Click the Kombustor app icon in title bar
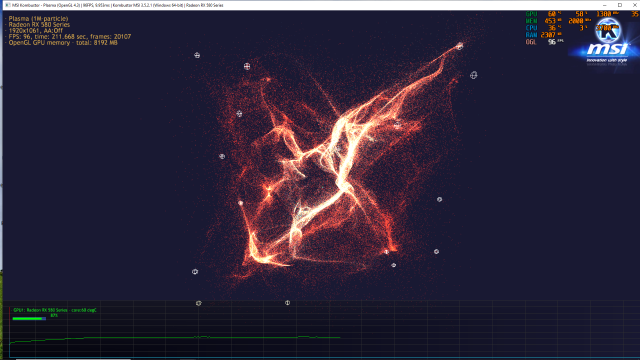 [x=8, y=5]
